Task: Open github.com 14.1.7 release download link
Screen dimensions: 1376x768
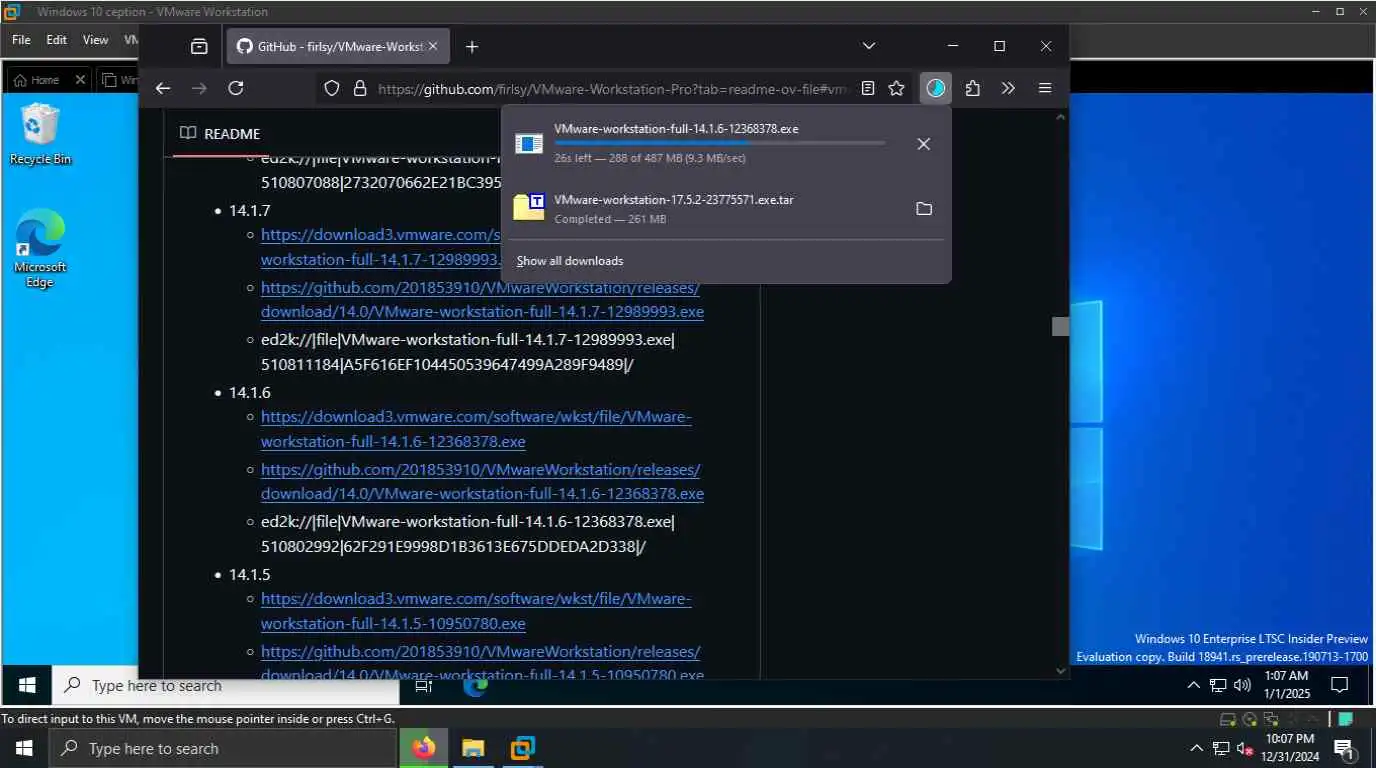Action: tap(482, 300)
